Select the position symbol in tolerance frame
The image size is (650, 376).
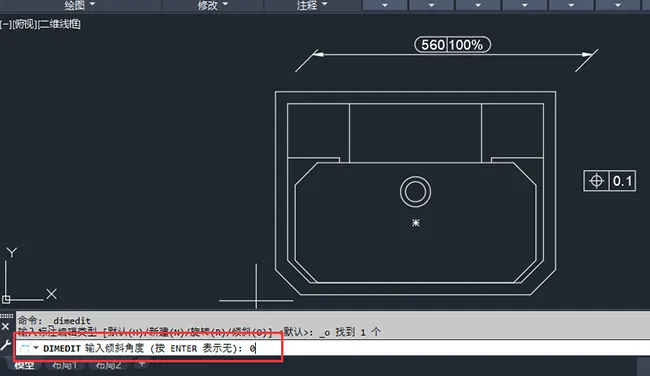pos(596,181)
